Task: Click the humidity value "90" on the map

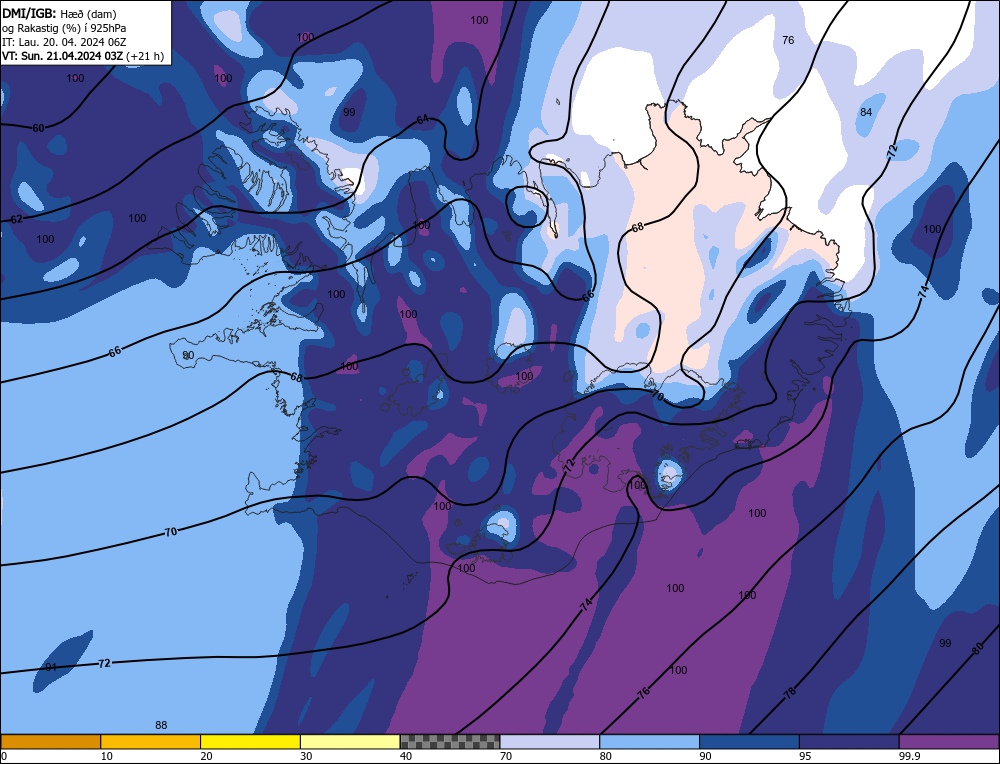Action: click(188, 355)
